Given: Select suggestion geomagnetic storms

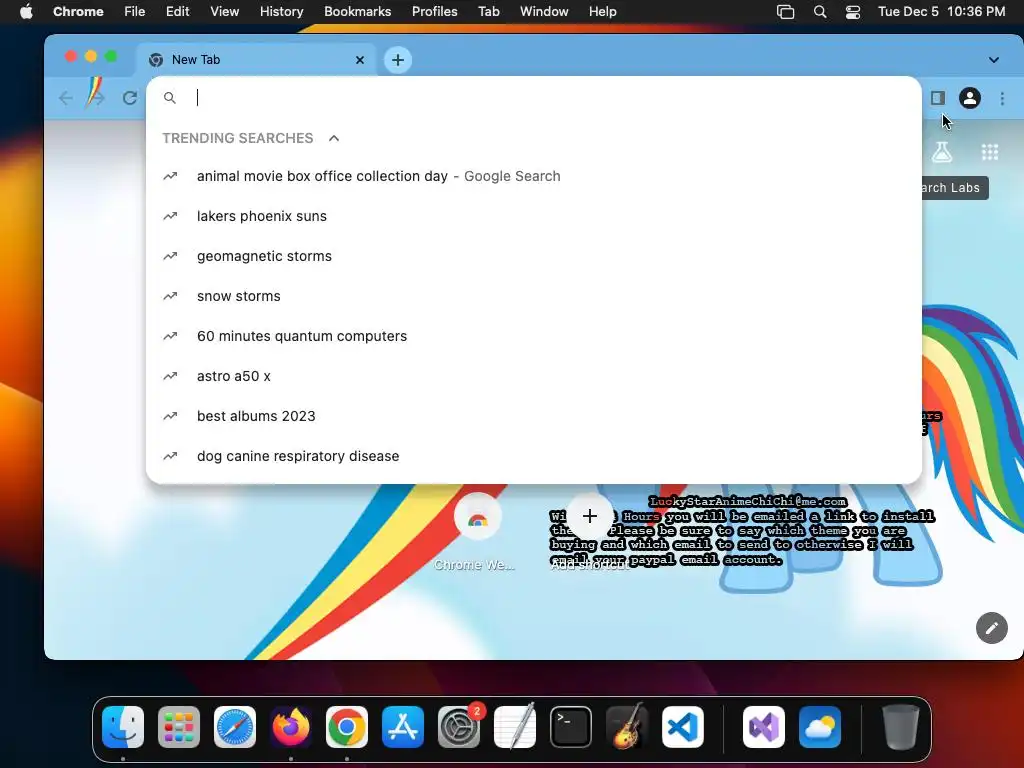Looking at the screenshot, I should click(534, 256).
